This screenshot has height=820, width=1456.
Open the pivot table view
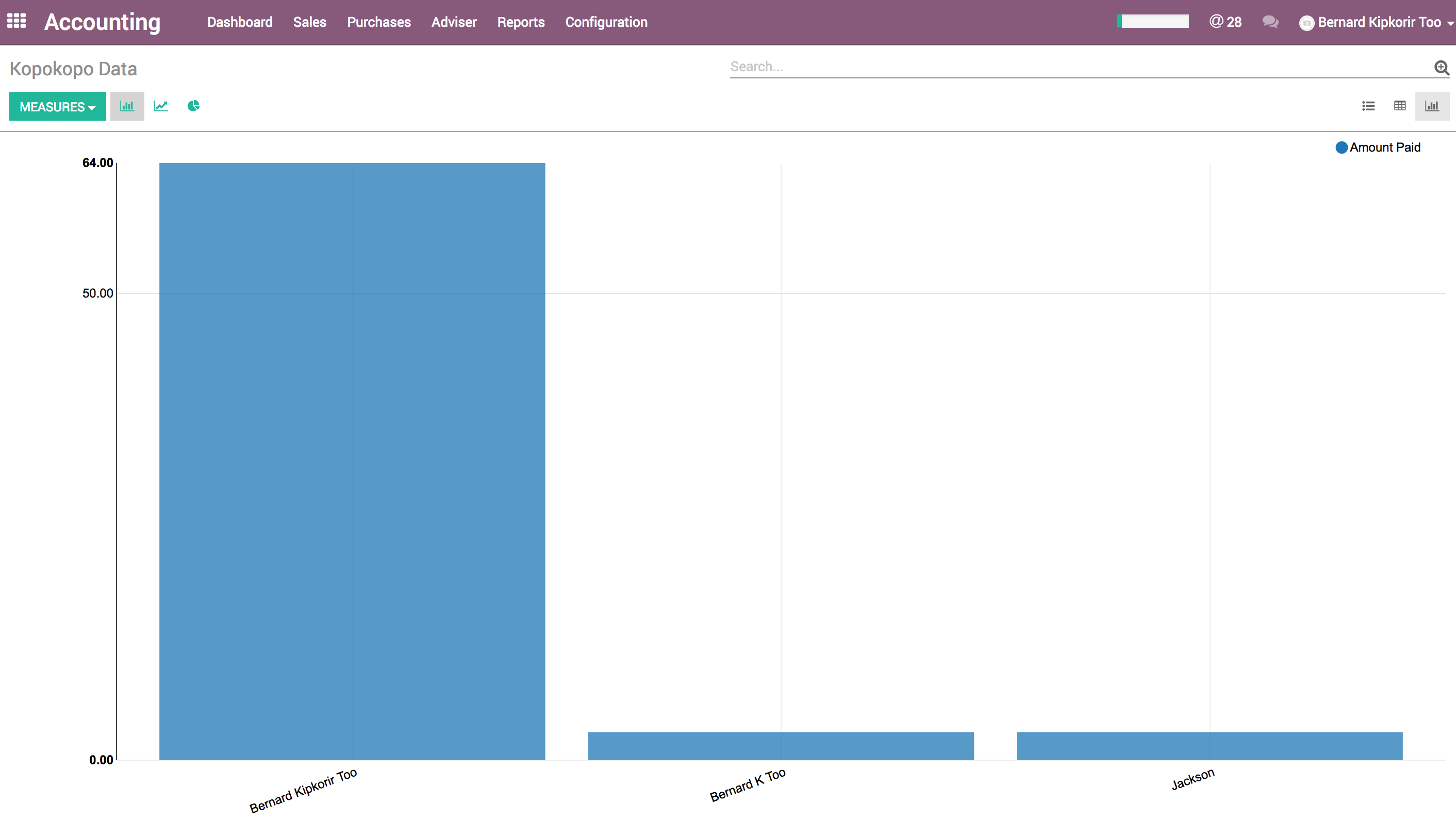coord(1400,106)
